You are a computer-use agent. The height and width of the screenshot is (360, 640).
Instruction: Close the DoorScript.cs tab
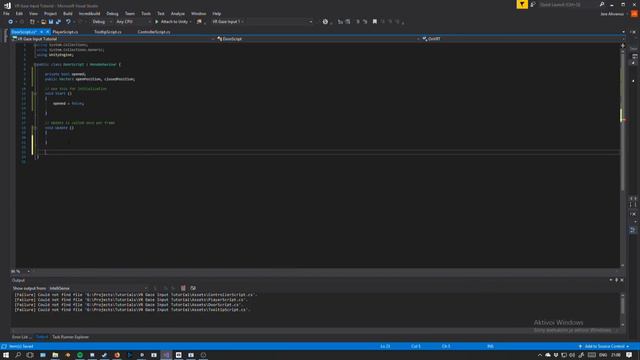[x=47, y=32]
